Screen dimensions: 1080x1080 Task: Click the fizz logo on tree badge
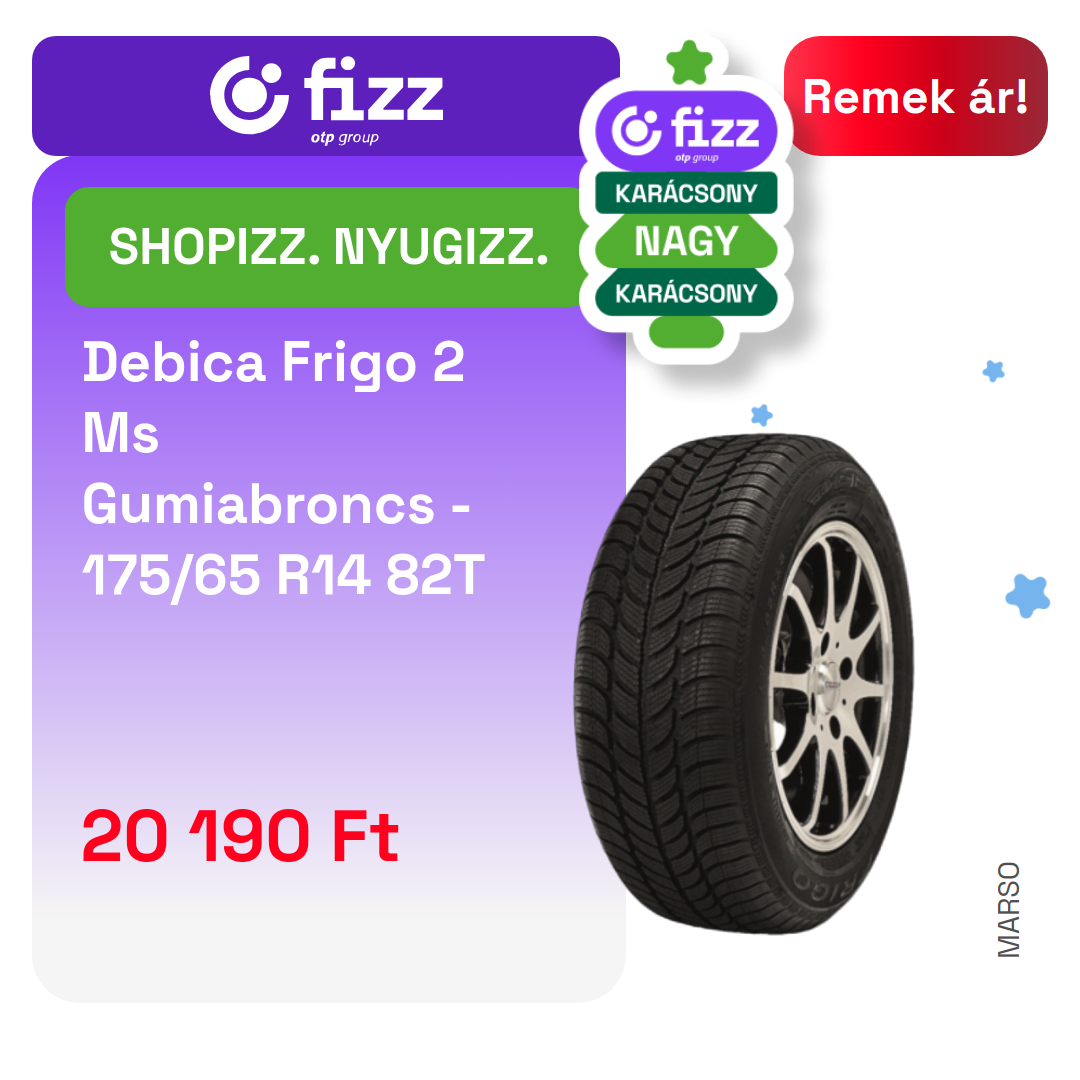pyautogui.click(x=686, y=131)
